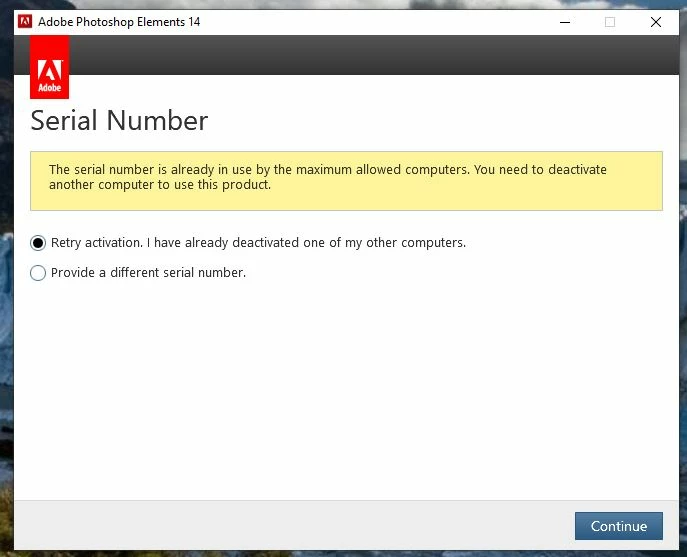This screenshot has width=687, height=557.
Task: Click the red Adobe logo badge
Action: tap(50, 67)
